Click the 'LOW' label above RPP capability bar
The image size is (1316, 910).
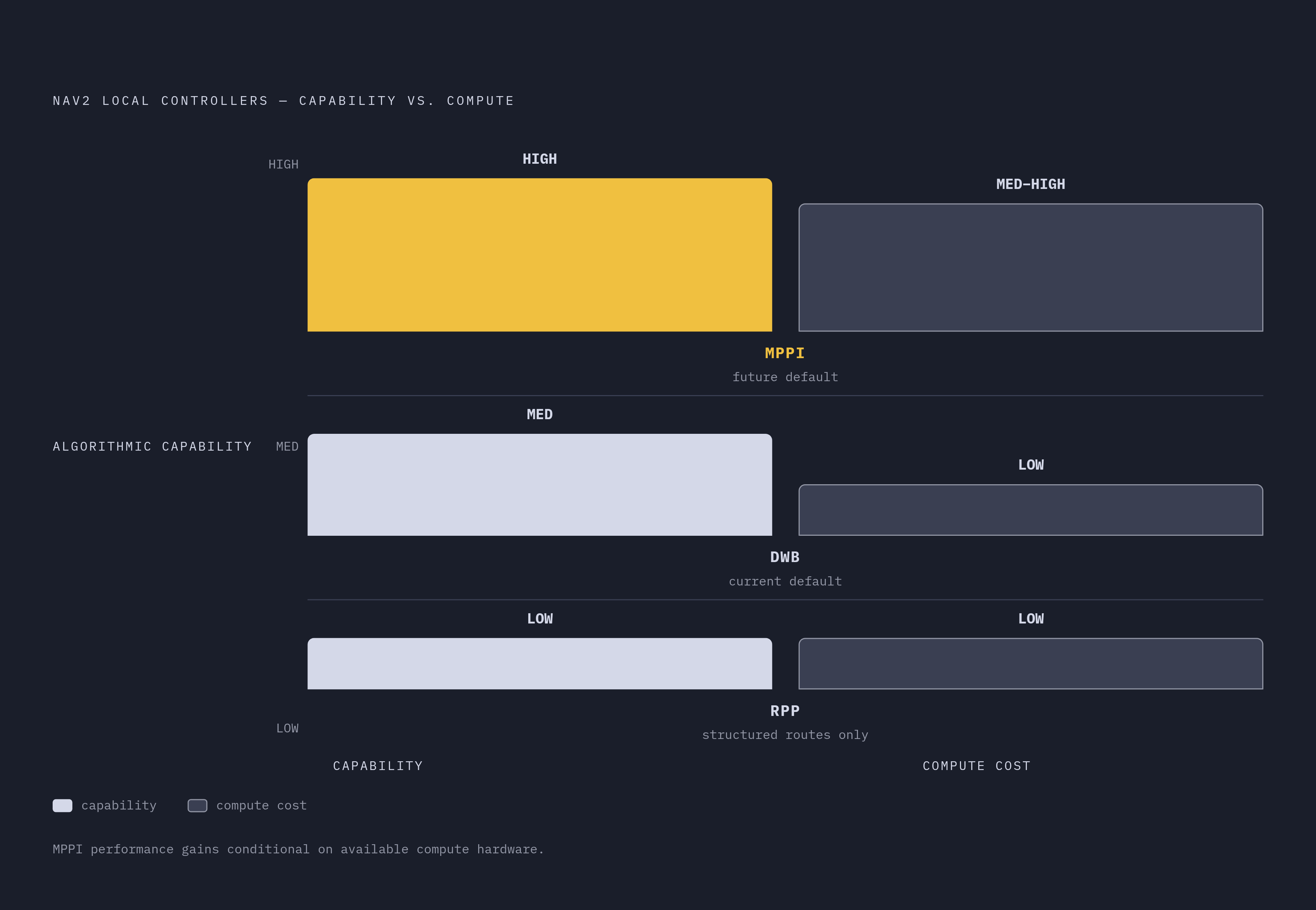pos(540,619)
